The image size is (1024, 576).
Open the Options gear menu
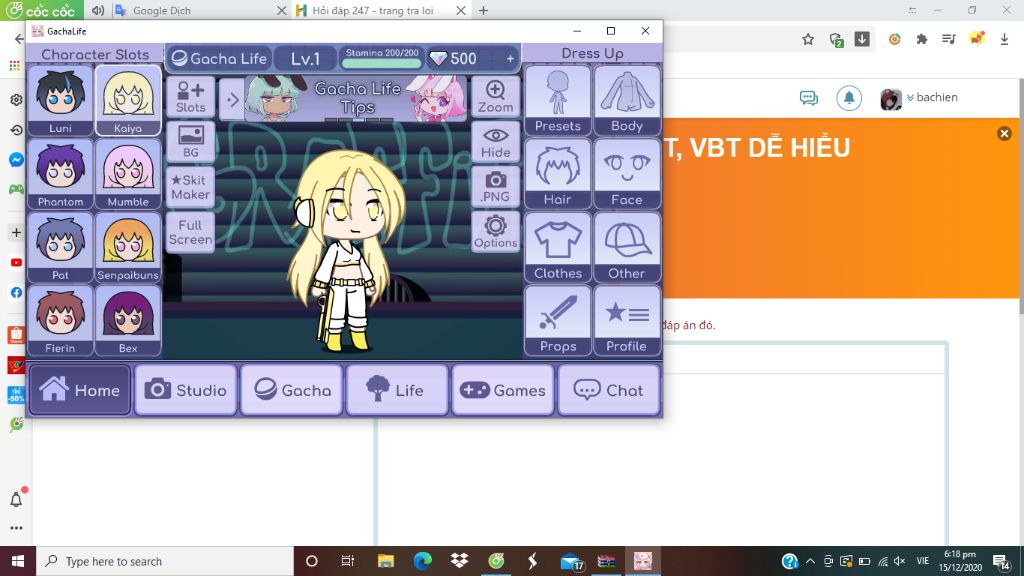point(495,232)
